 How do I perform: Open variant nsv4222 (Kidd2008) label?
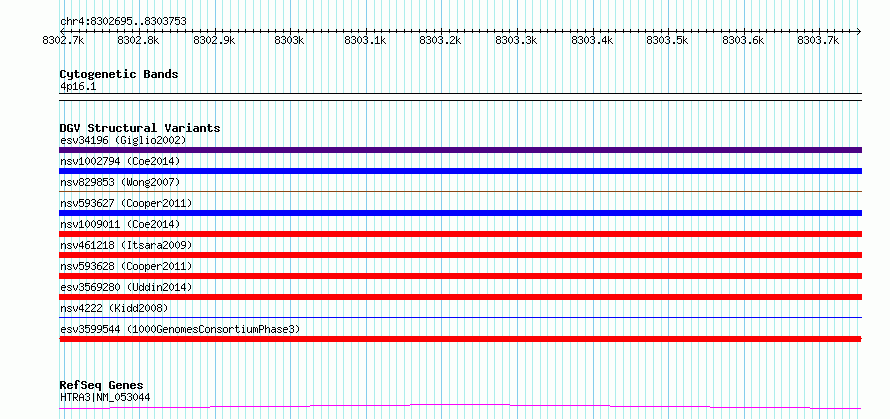[114, 308]
